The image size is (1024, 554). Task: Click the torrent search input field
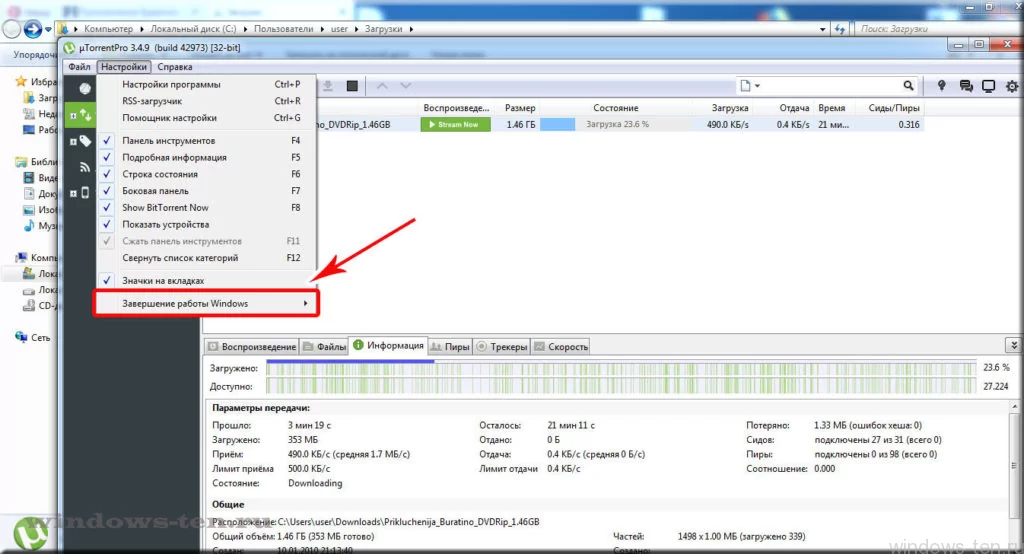[830, 86]
